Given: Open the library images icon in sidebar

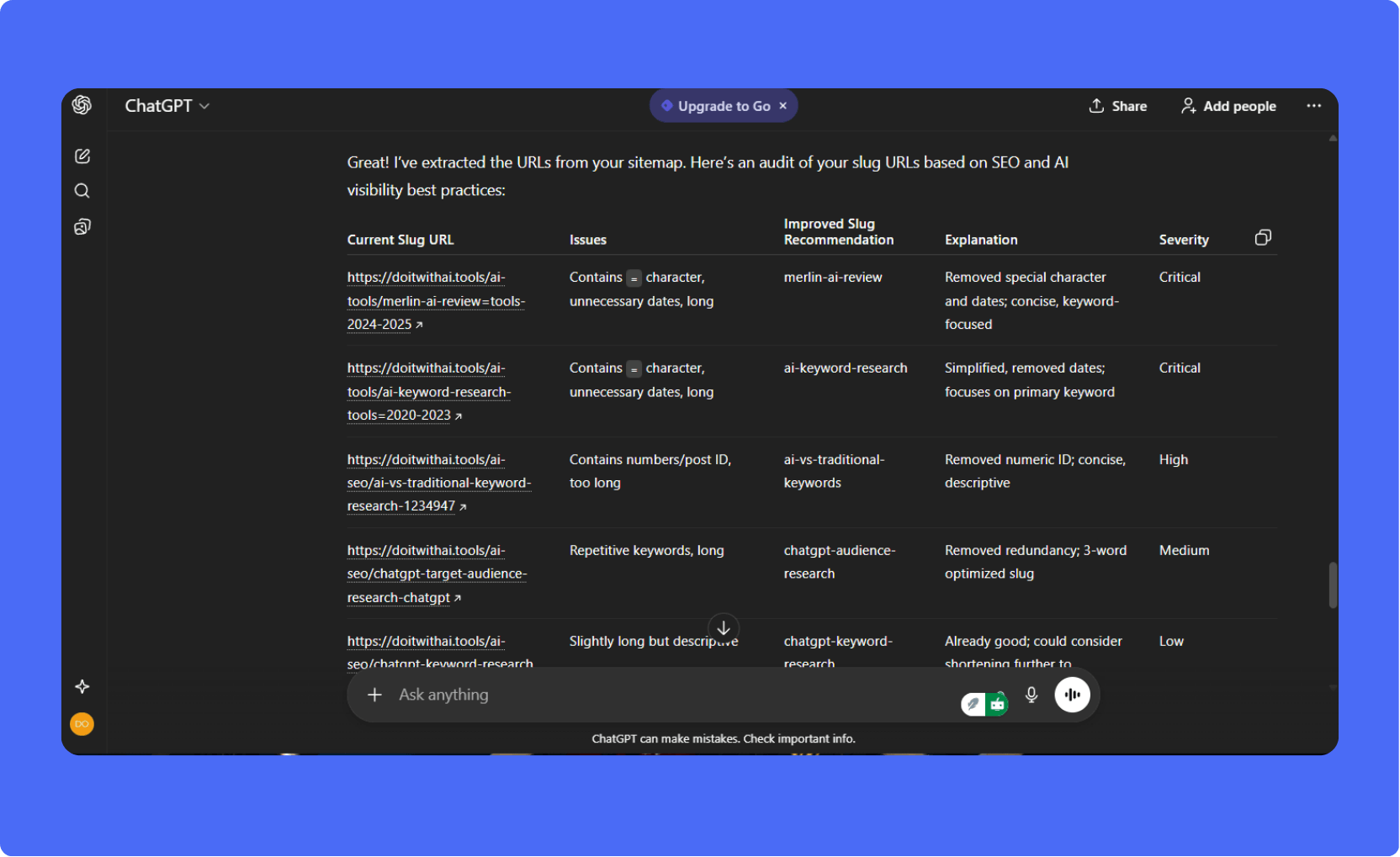Looking at the screenshot, I should point(82,227).
